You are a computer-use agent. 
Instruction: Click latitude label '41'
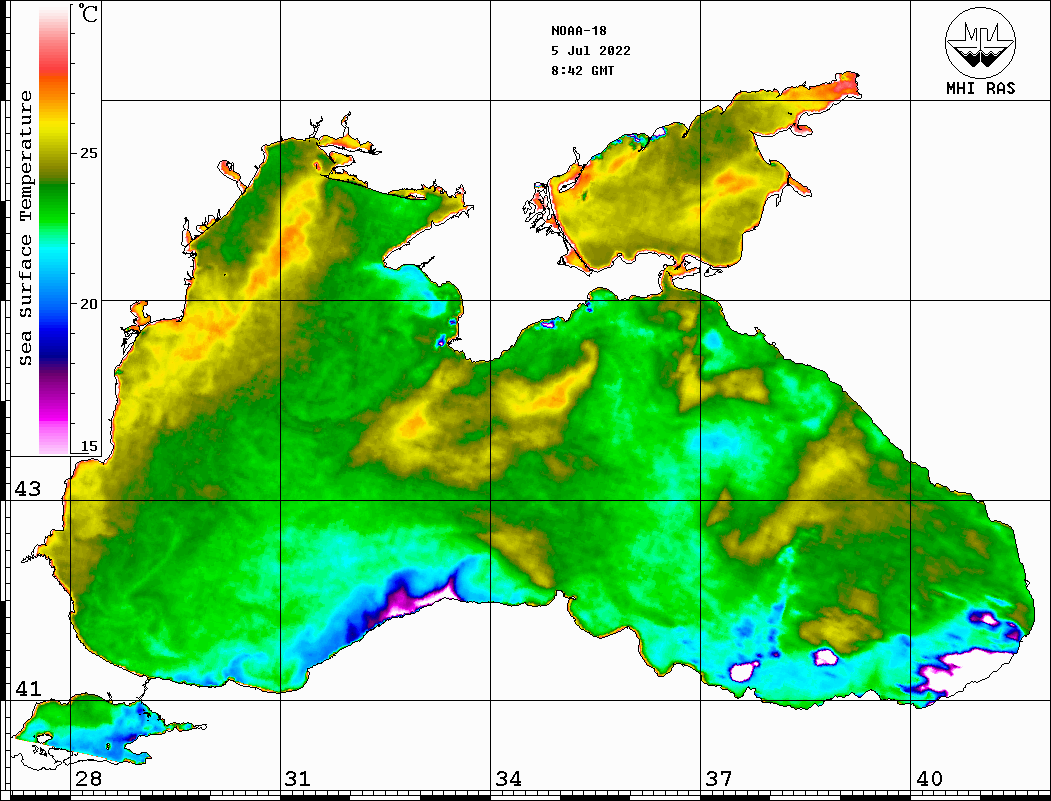pos(28,688)
